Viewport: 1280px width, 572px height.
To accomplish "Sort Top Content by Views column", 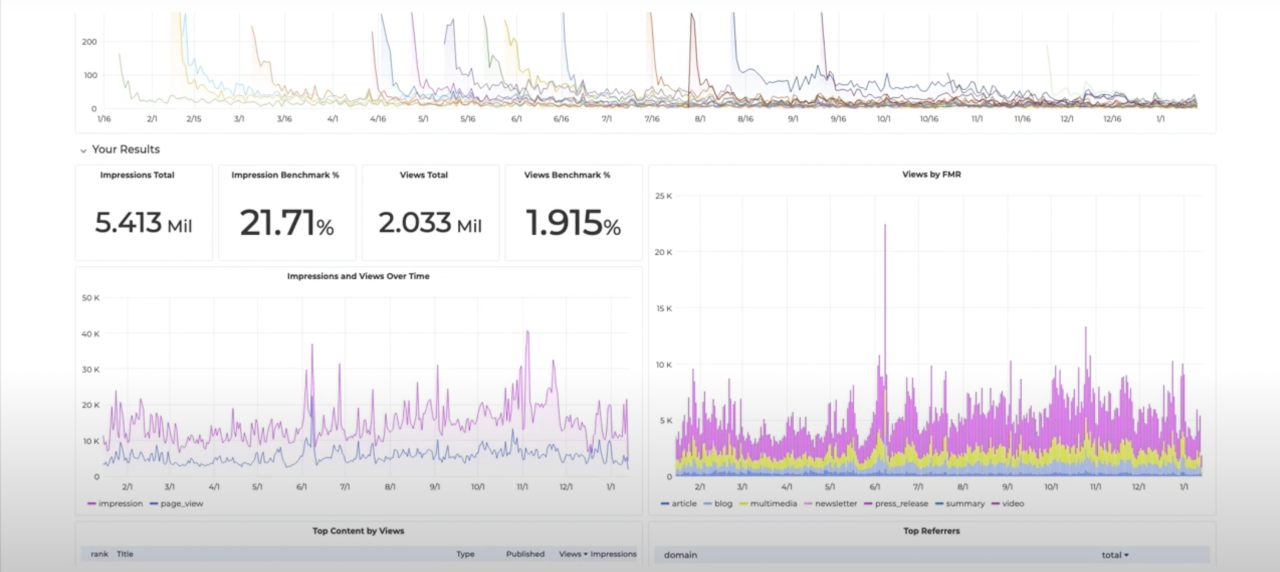I will (571, 554).
